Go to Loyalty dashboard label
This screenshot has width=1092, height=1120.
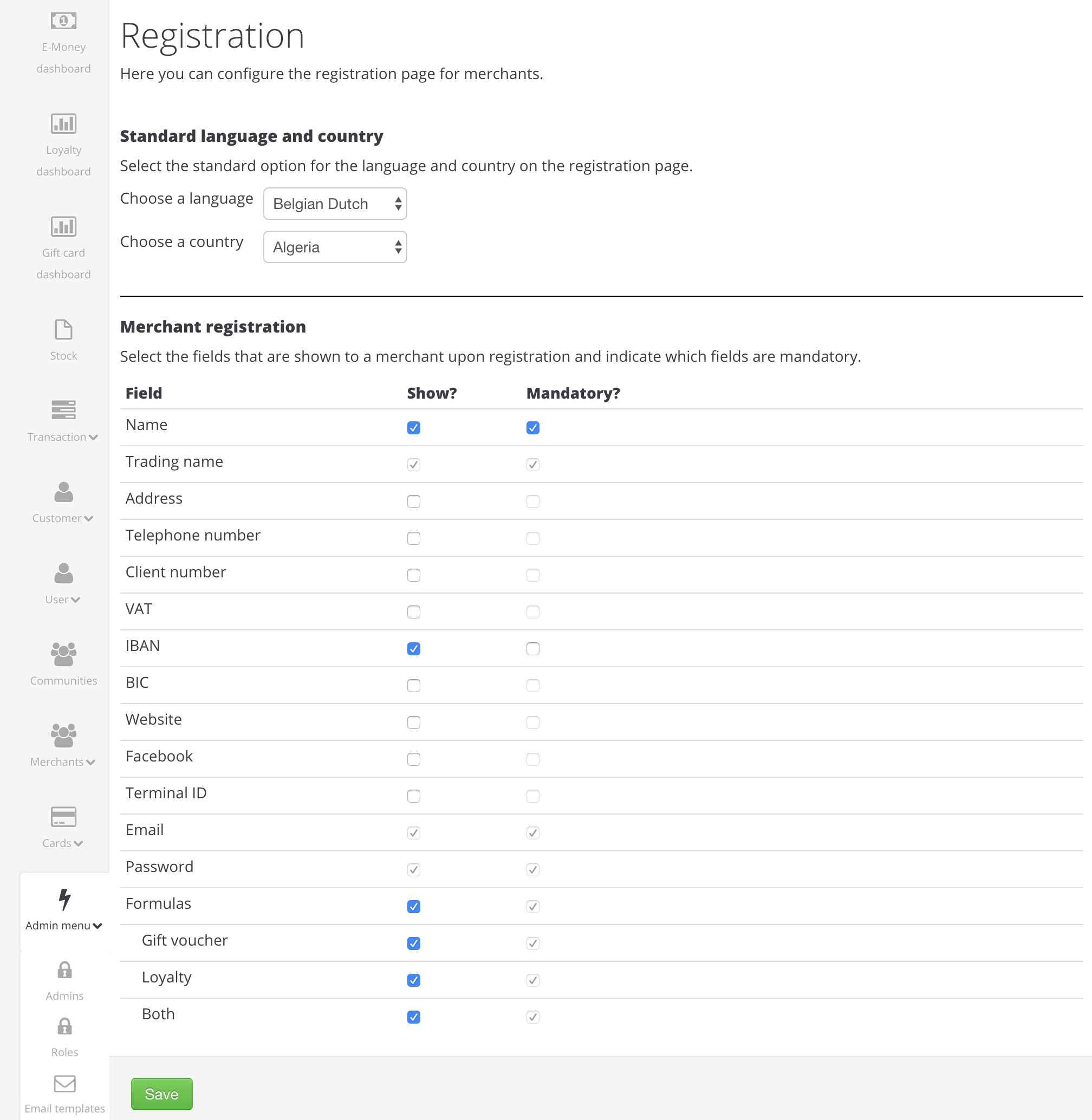pos(63,160)
